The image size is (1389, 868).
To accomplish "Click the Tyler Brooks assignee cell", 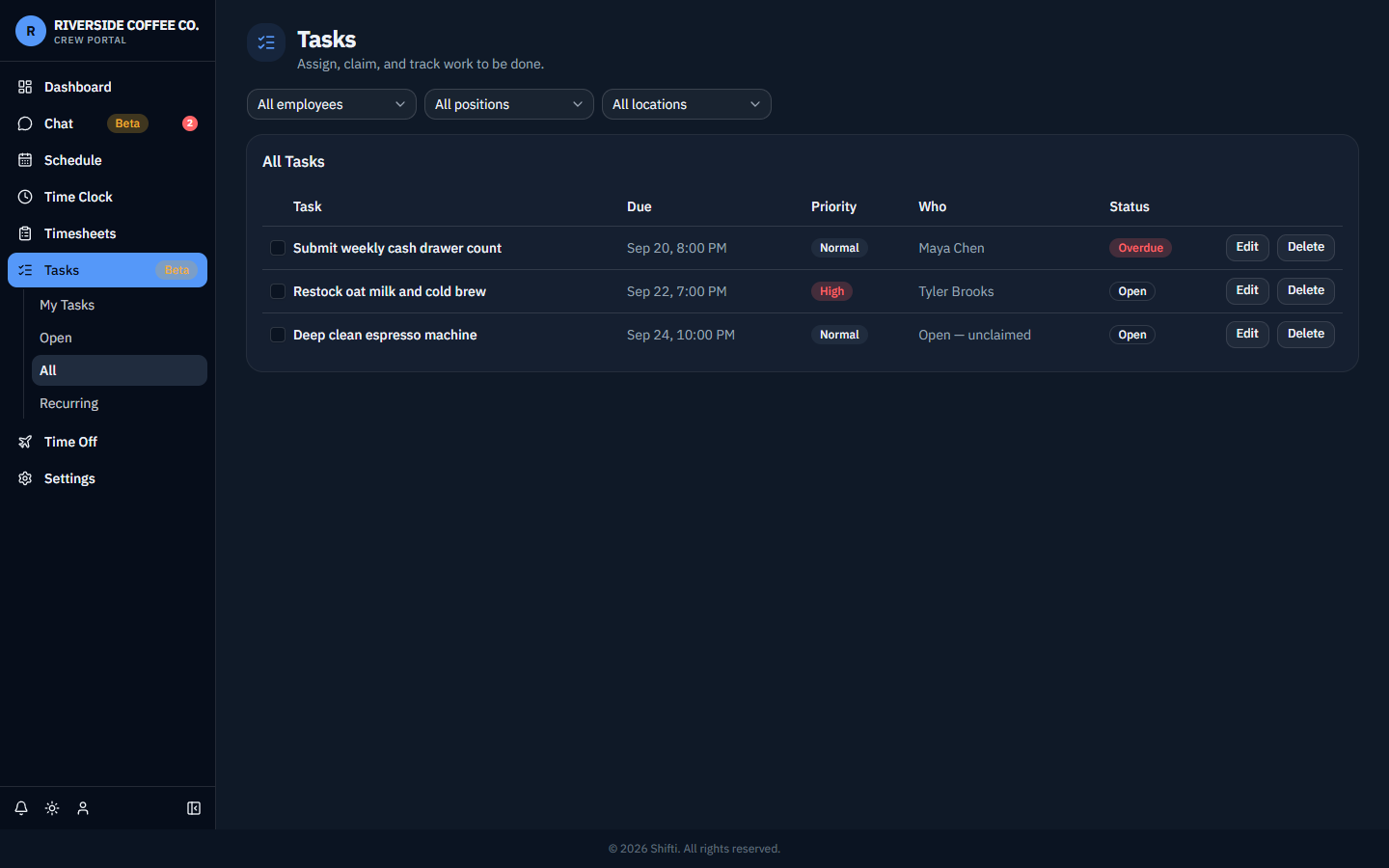I will pos(956,291).
